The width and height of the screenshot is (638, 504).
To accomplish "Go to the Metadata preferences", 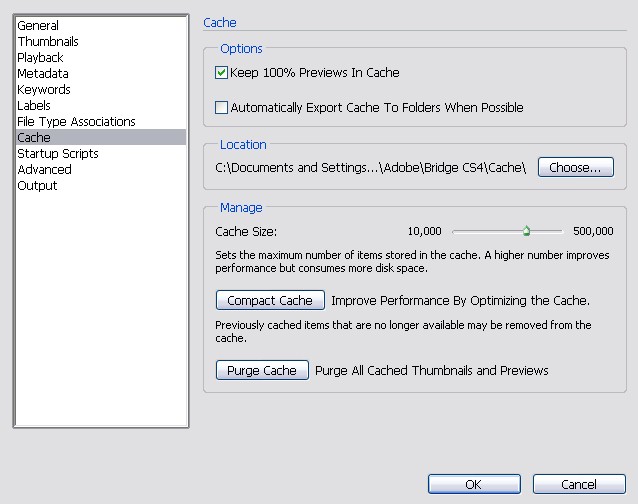I will (101, 74).
